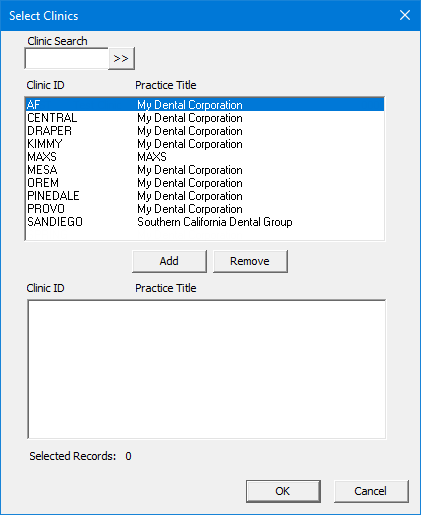Select the CENTRAL clinic row
The image size is (421, 515).
[205, 118]
